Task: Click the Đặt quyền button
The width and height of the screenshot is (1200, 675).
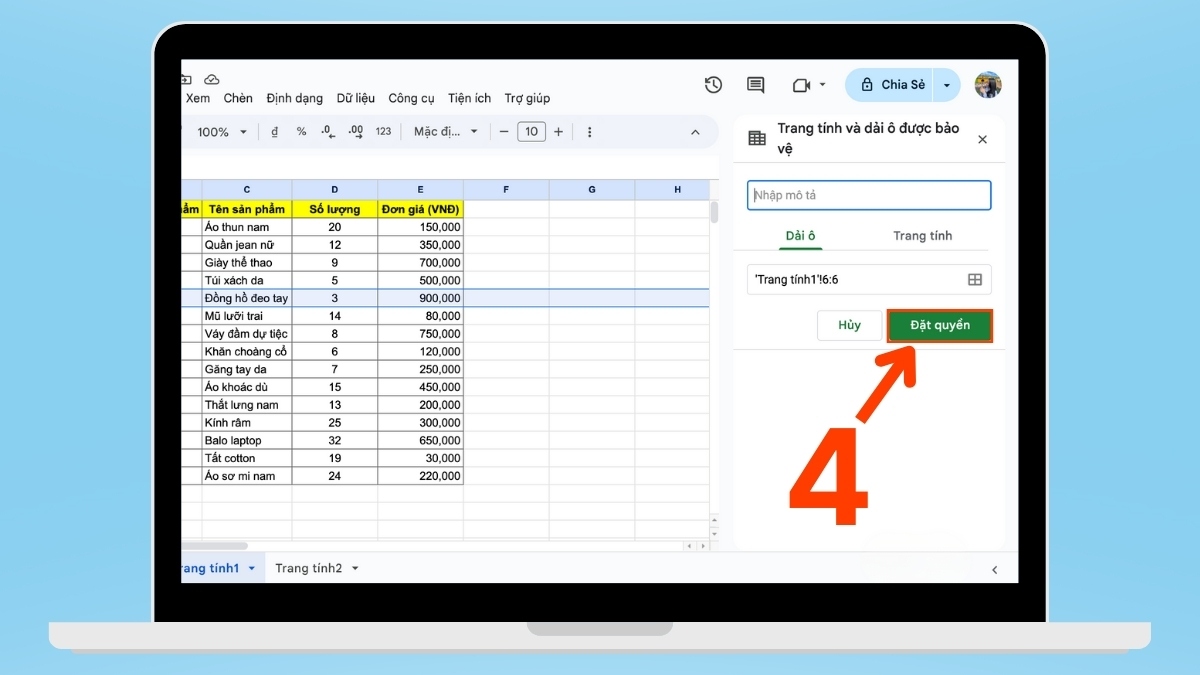Action: 940,326
